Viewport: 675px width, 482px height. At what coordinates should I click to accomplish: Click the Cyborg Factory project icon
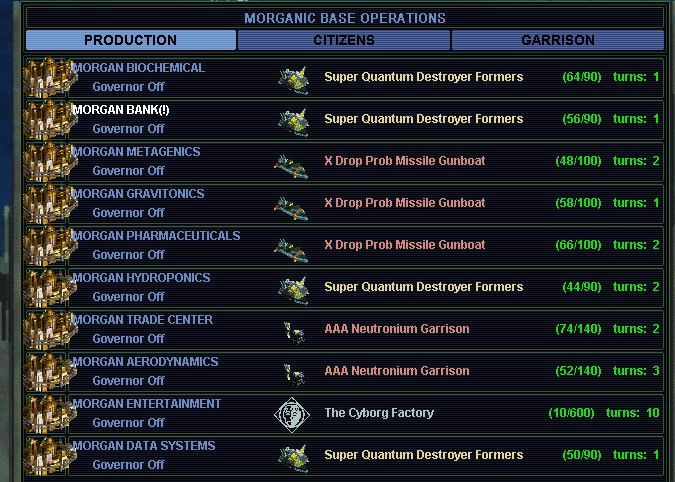290,413
